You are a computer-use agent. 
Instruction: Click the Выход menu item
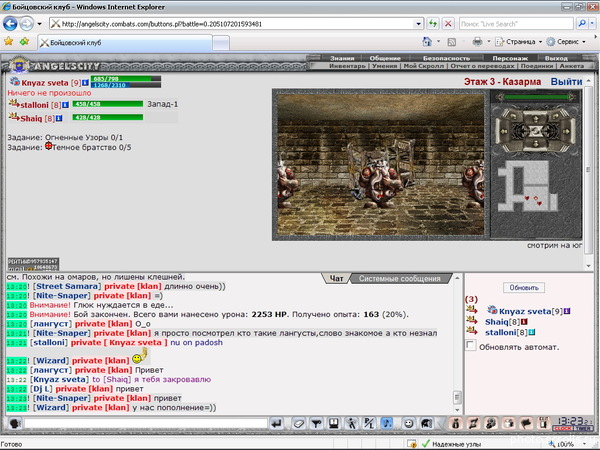click(556, 58)
